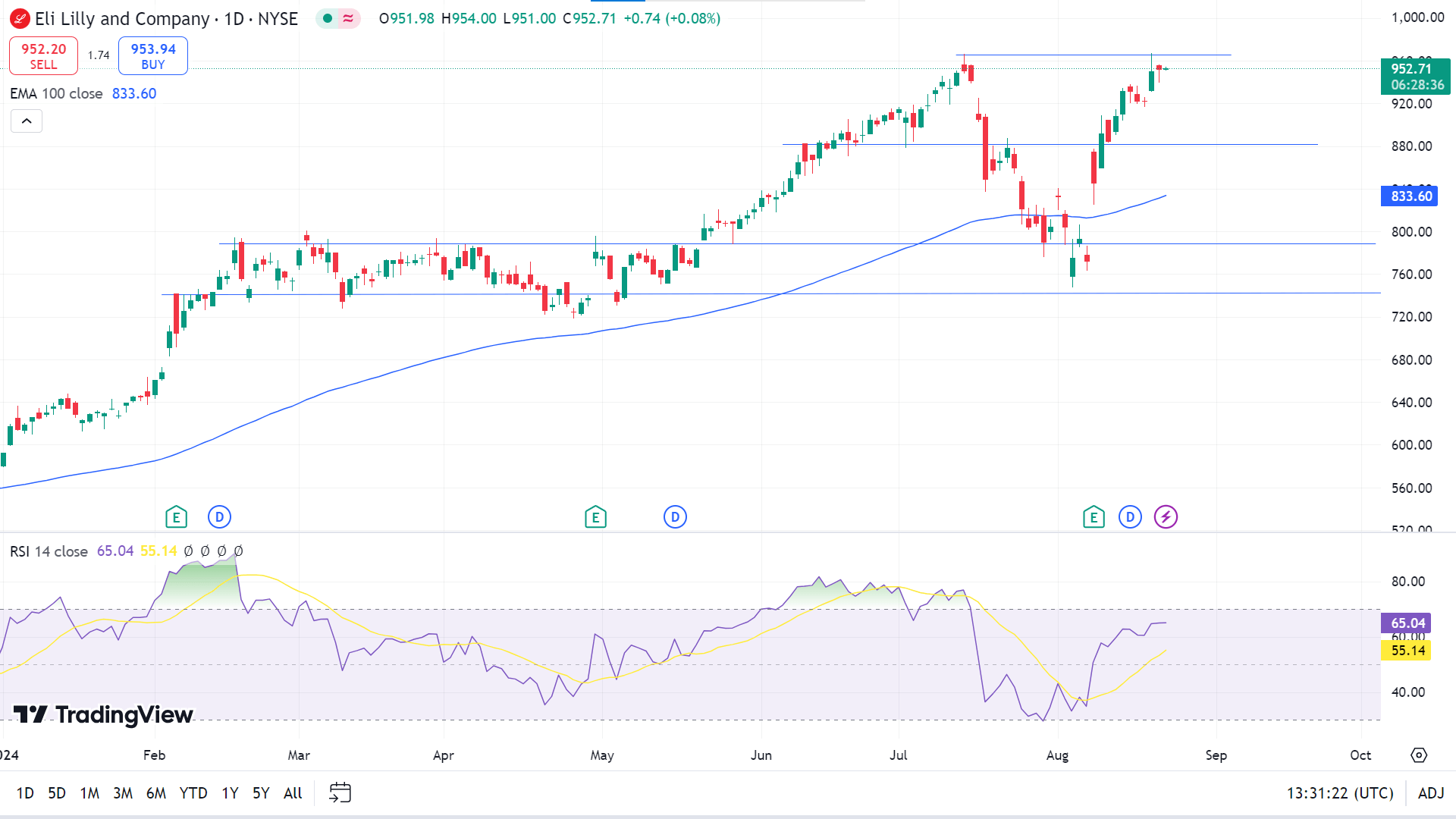Click the 13:31:22 (UTC) timezone clock
Image resolution: width=1456 pixels, height=819 pixels.
click(x=1340, y=793)
